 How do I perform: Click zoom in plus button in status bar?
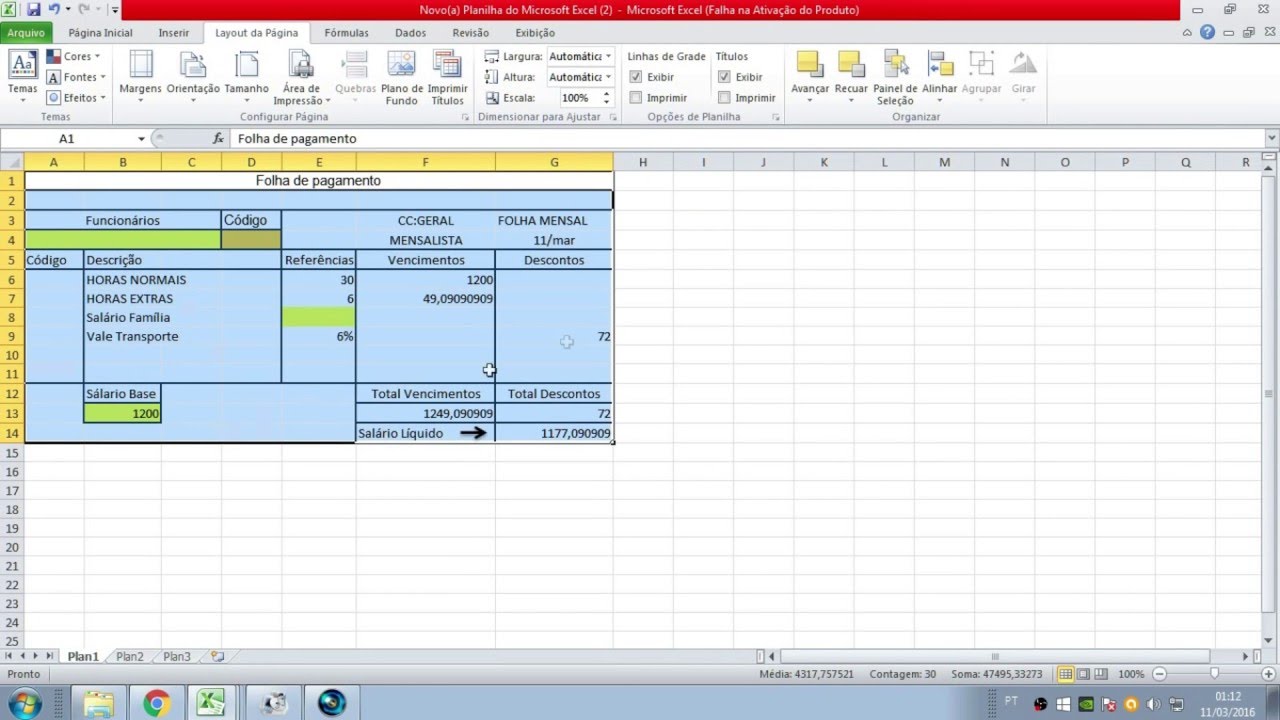(1269, 674)
